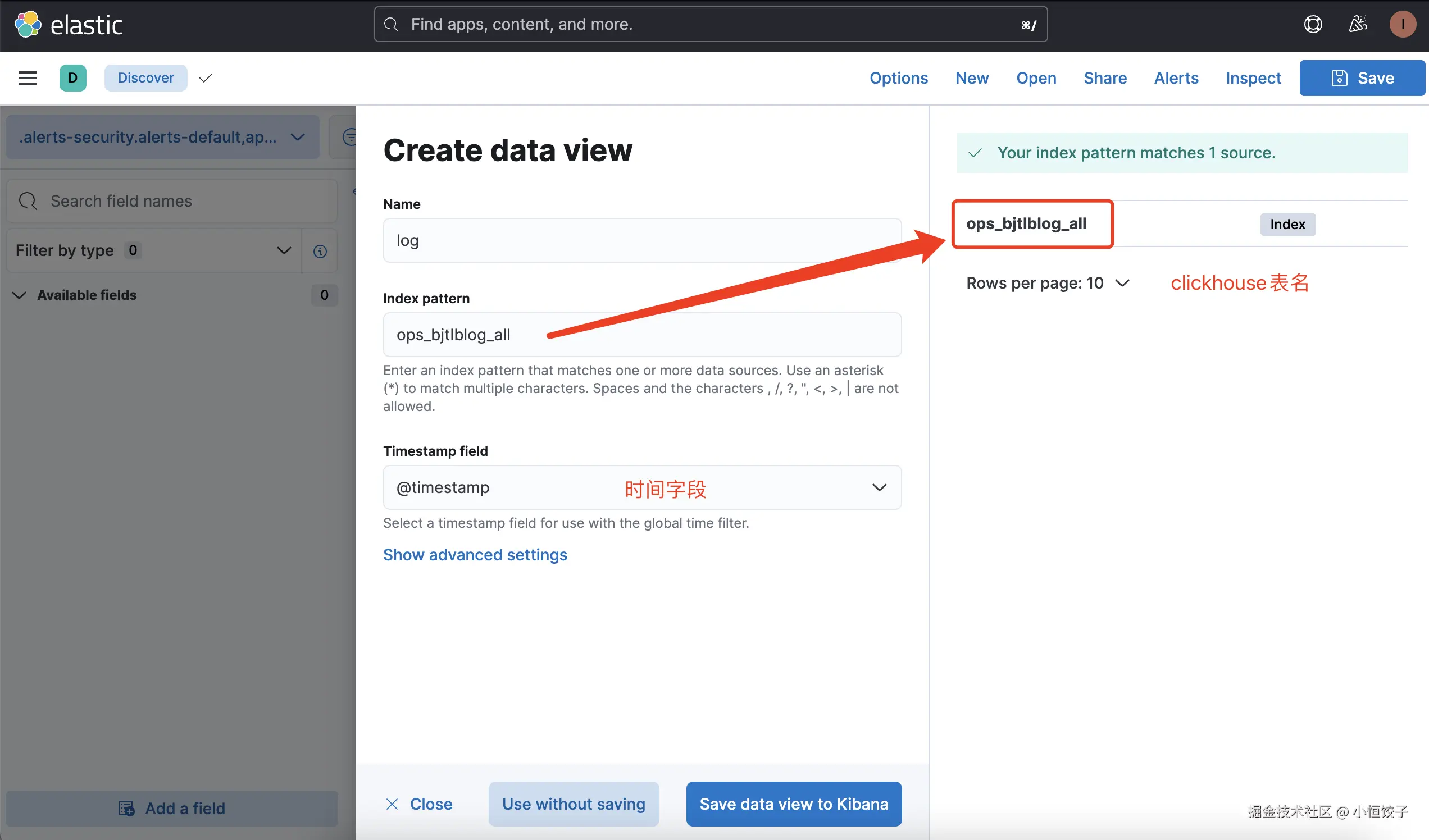Viewport: 1429px width, 840px height.
Task: Open the Options menu
Action: pyautogui.click(x=898, y=77)
